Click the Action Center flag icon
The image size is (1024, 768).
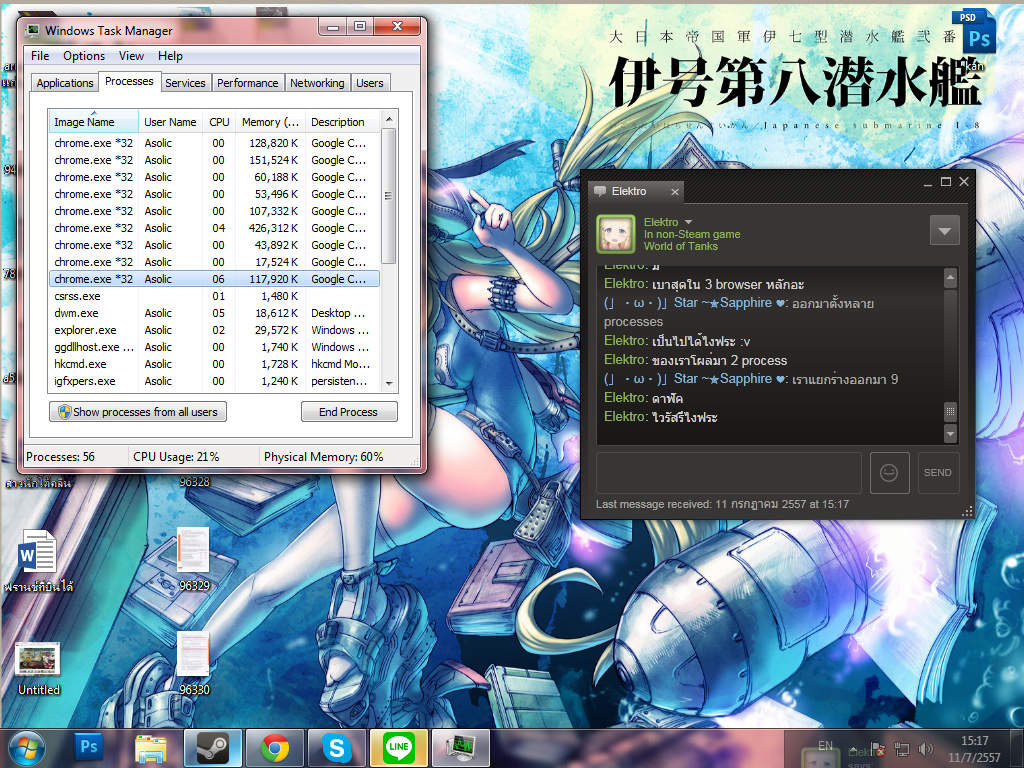point(878,749)
